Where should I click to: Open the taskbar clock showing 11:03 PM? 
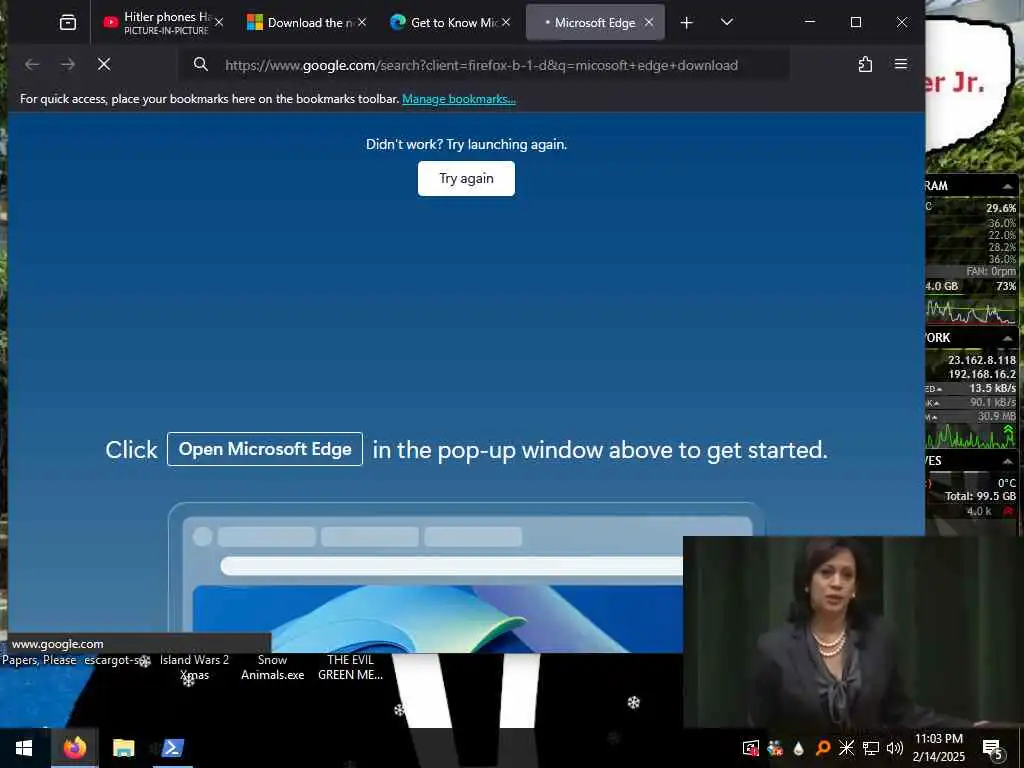click(x=938, y=748)
